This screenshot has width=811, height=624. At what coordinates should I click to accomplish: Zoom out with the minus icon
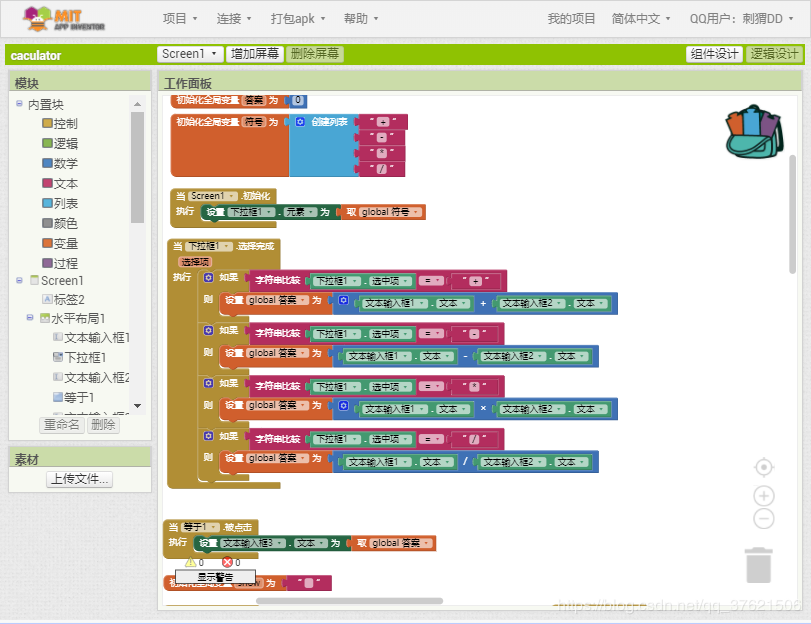pyautogui.click(x=764, y=519)
